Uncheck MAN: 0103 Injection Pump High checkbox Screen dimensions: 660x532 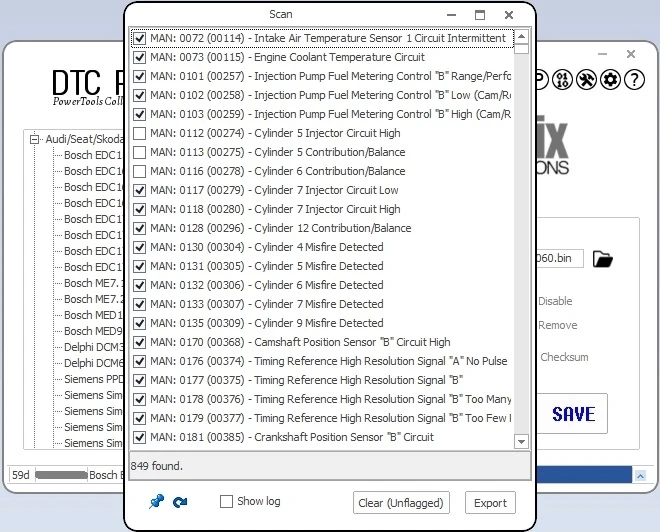click(x=139, y=114)
